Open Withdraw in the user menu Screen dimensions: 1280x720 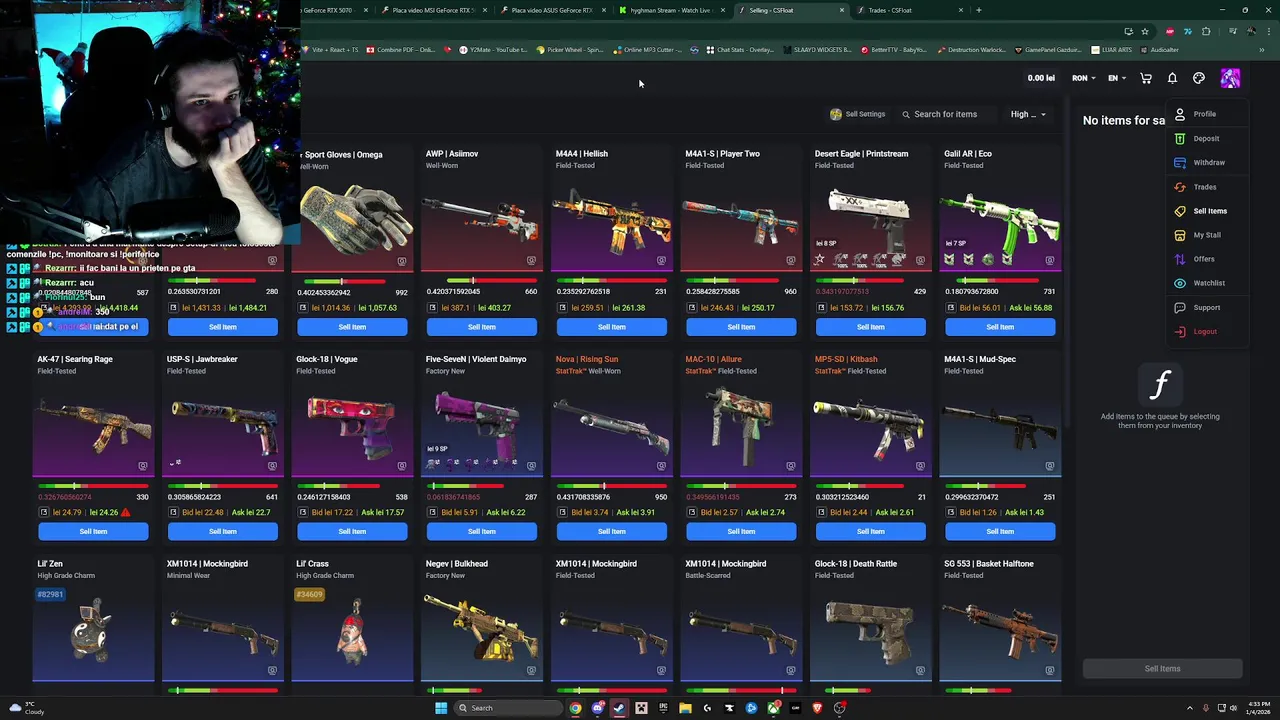(x=1208, y=162)
